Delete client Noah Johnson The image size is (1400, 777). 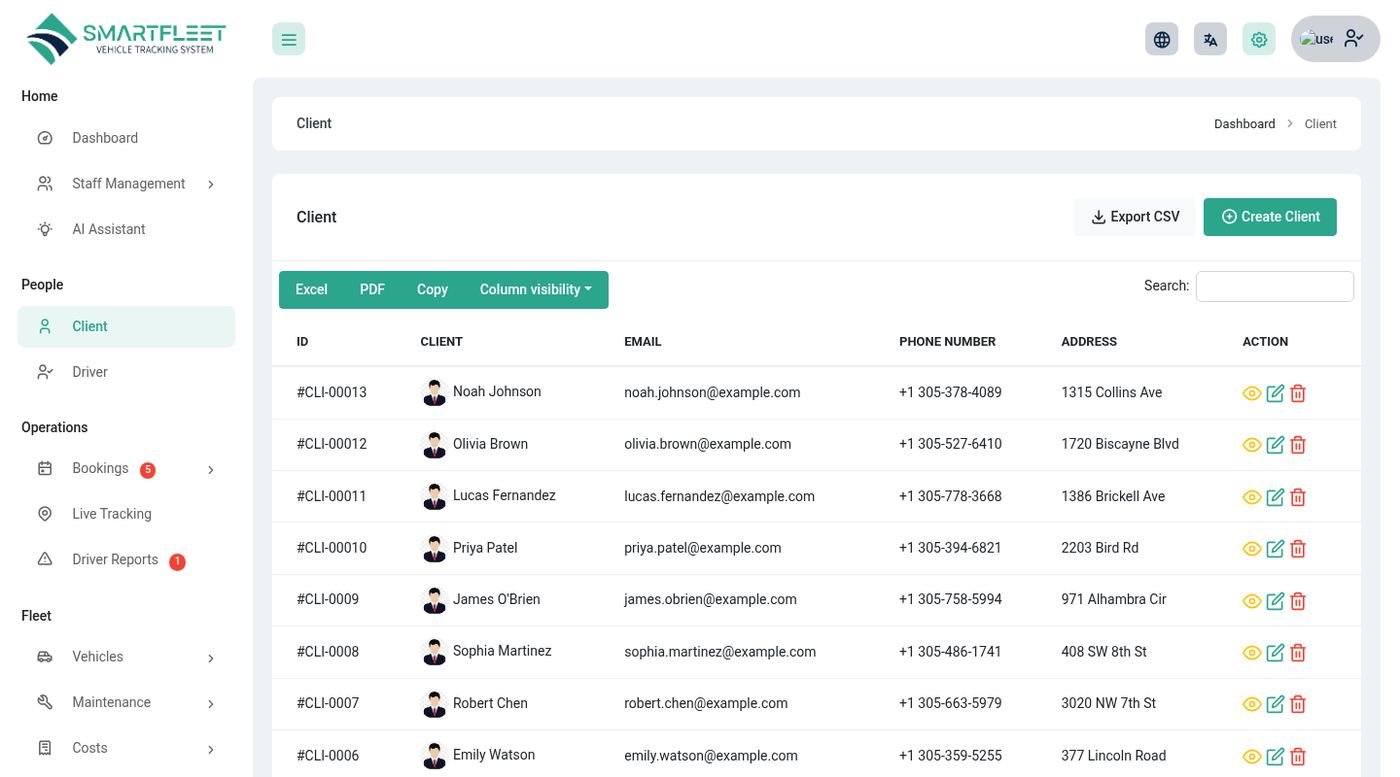coord(1298,393)
